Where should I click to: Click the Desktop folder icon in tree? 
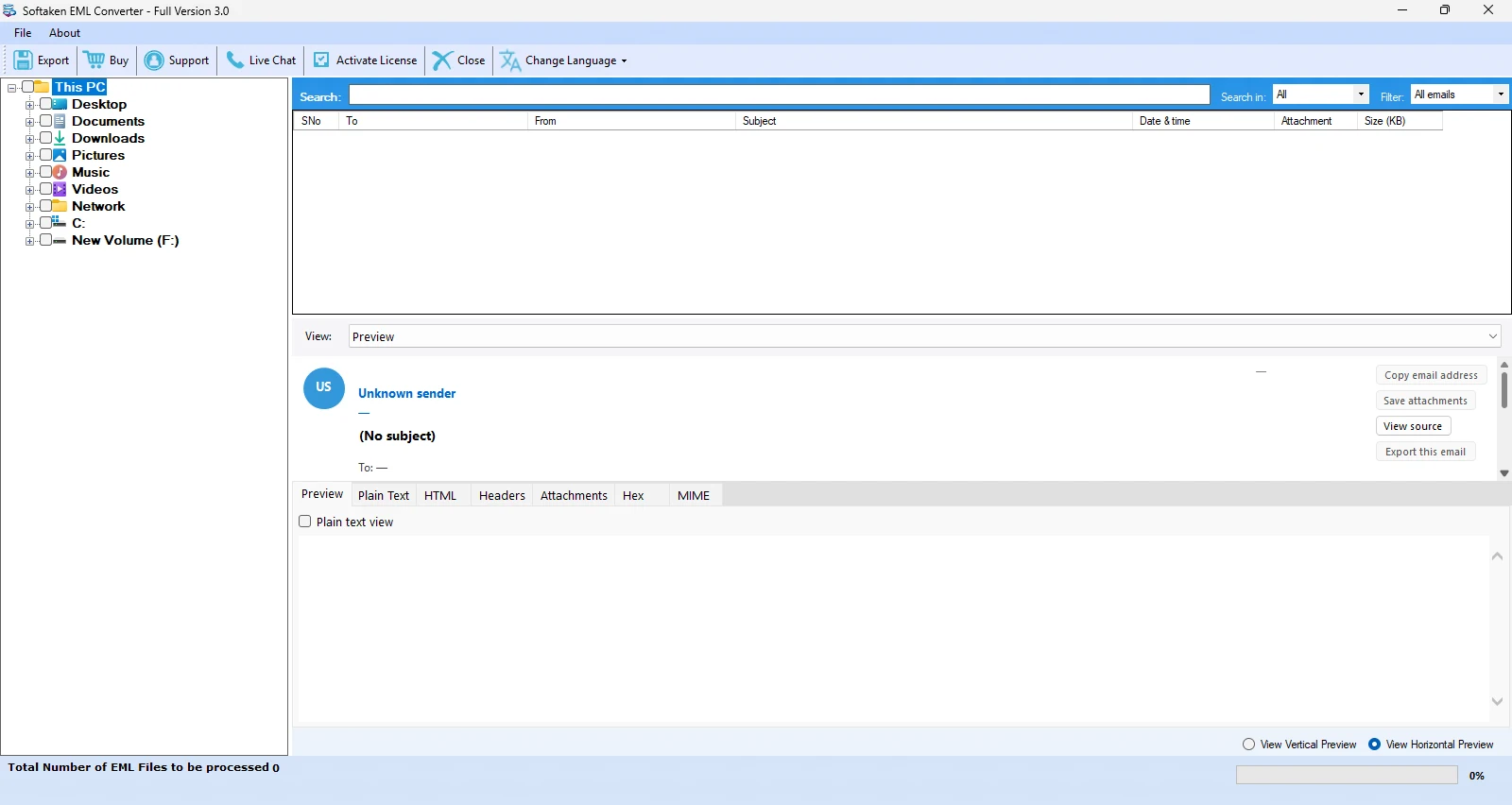click(x=60, y=104)
